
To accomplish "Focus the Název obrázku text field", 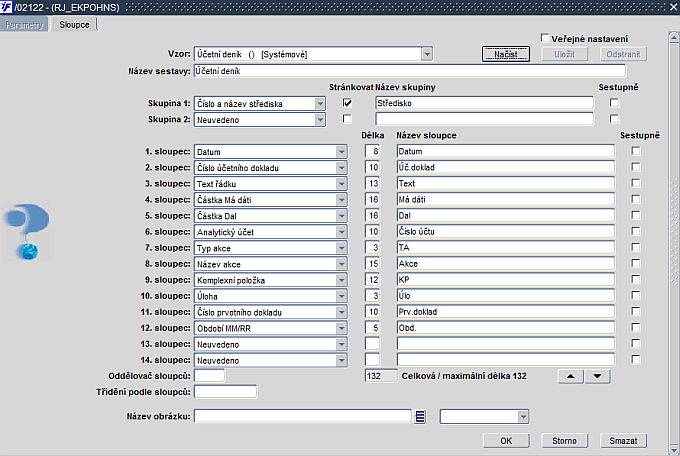I will (x=303, y=416).
